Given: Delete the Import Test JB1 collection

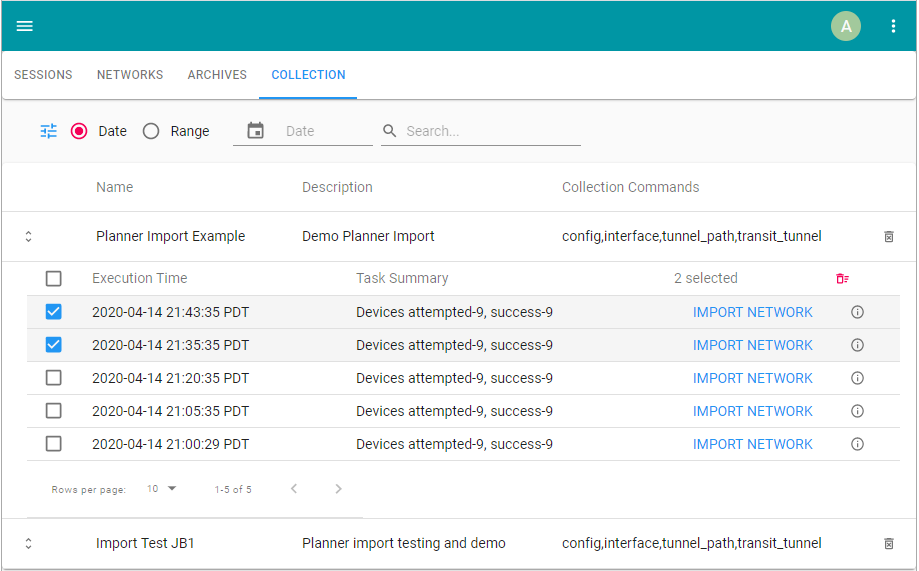Looking at the screenshot, I should [x=888, y=544].
